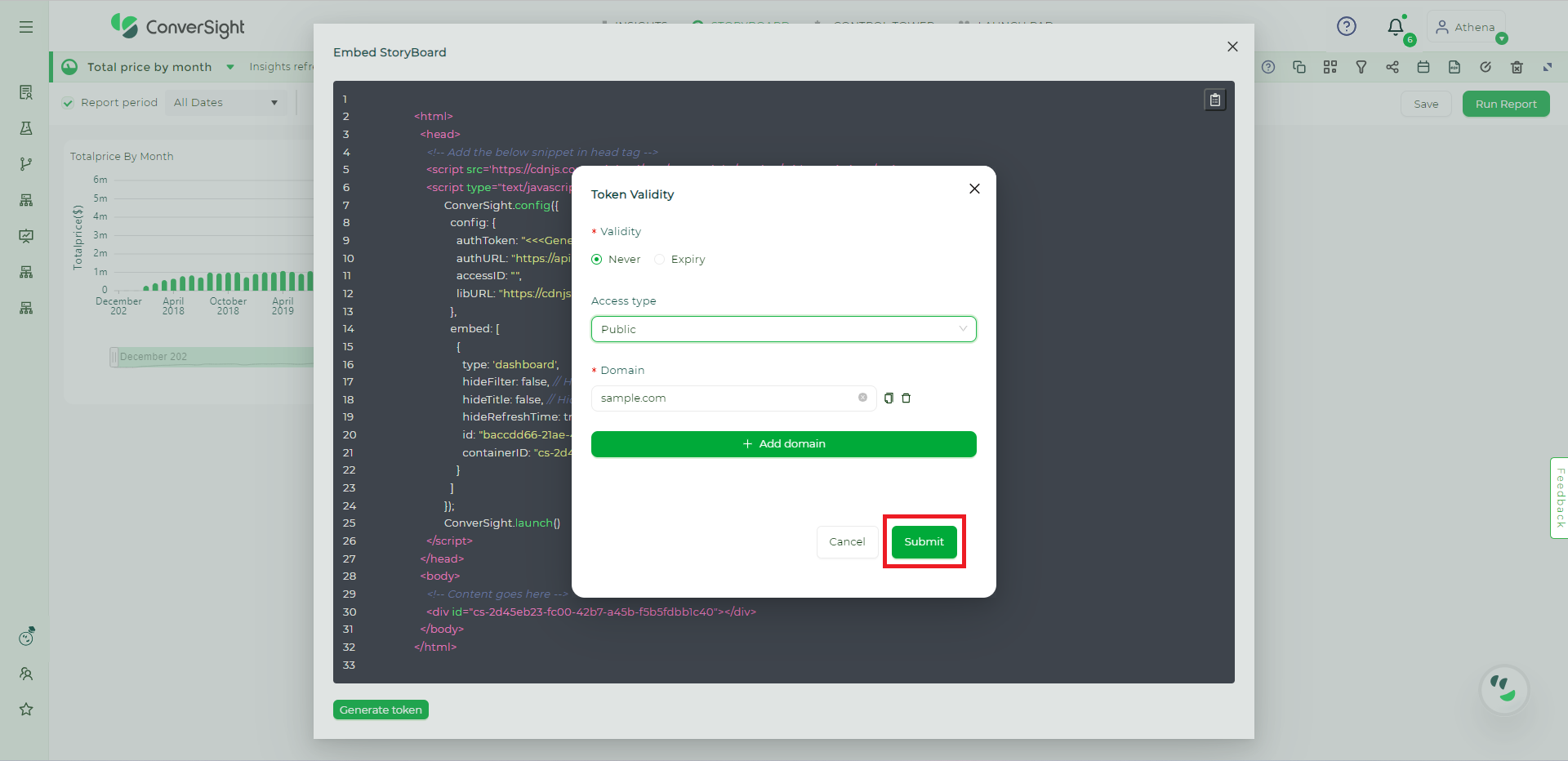
Task: Click the delete trash toolbar icon
Action: (1517, 67)
